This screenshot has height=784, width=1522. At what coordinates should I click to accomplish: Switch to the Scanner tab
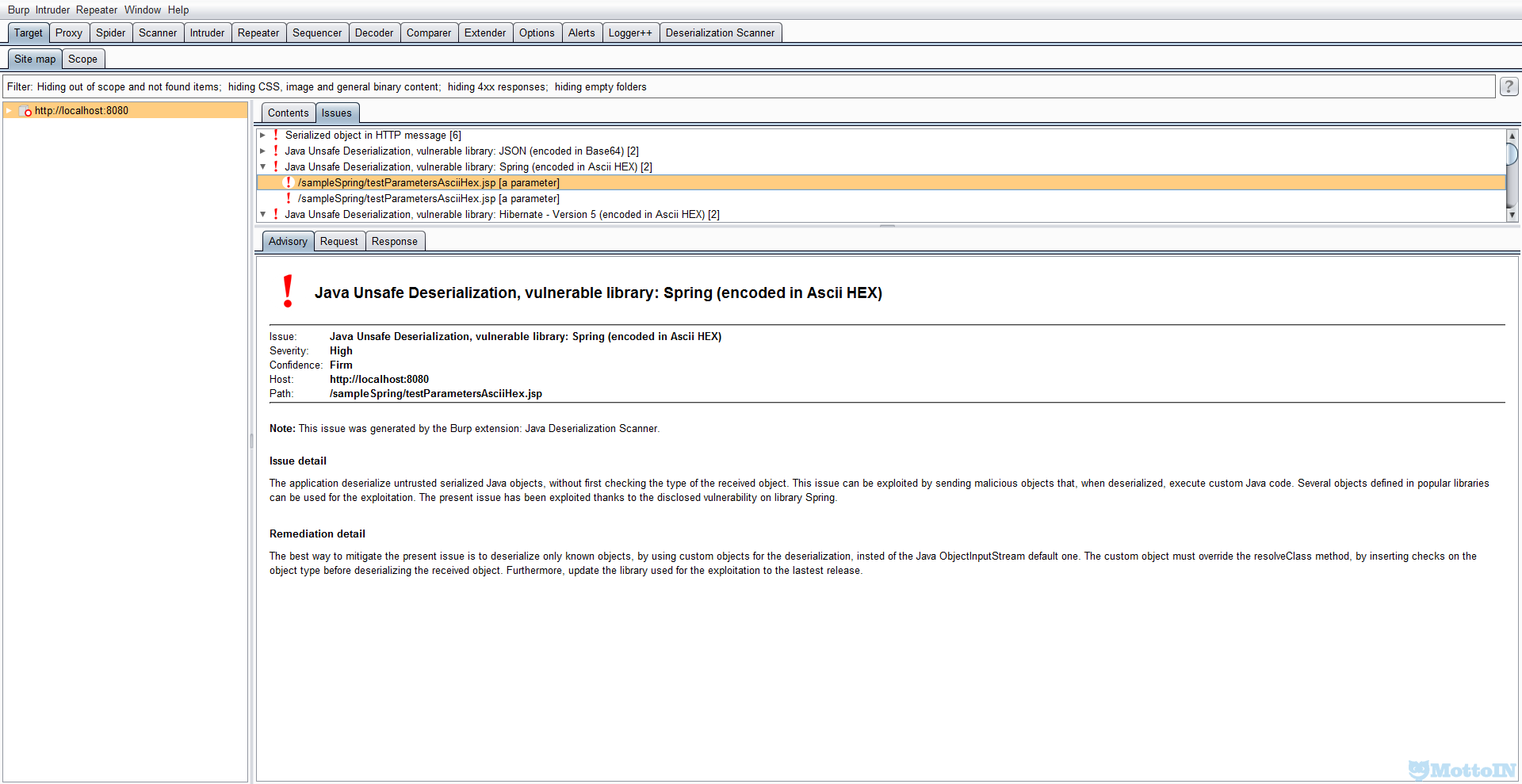pyautogui.click(x=158, y=33)
